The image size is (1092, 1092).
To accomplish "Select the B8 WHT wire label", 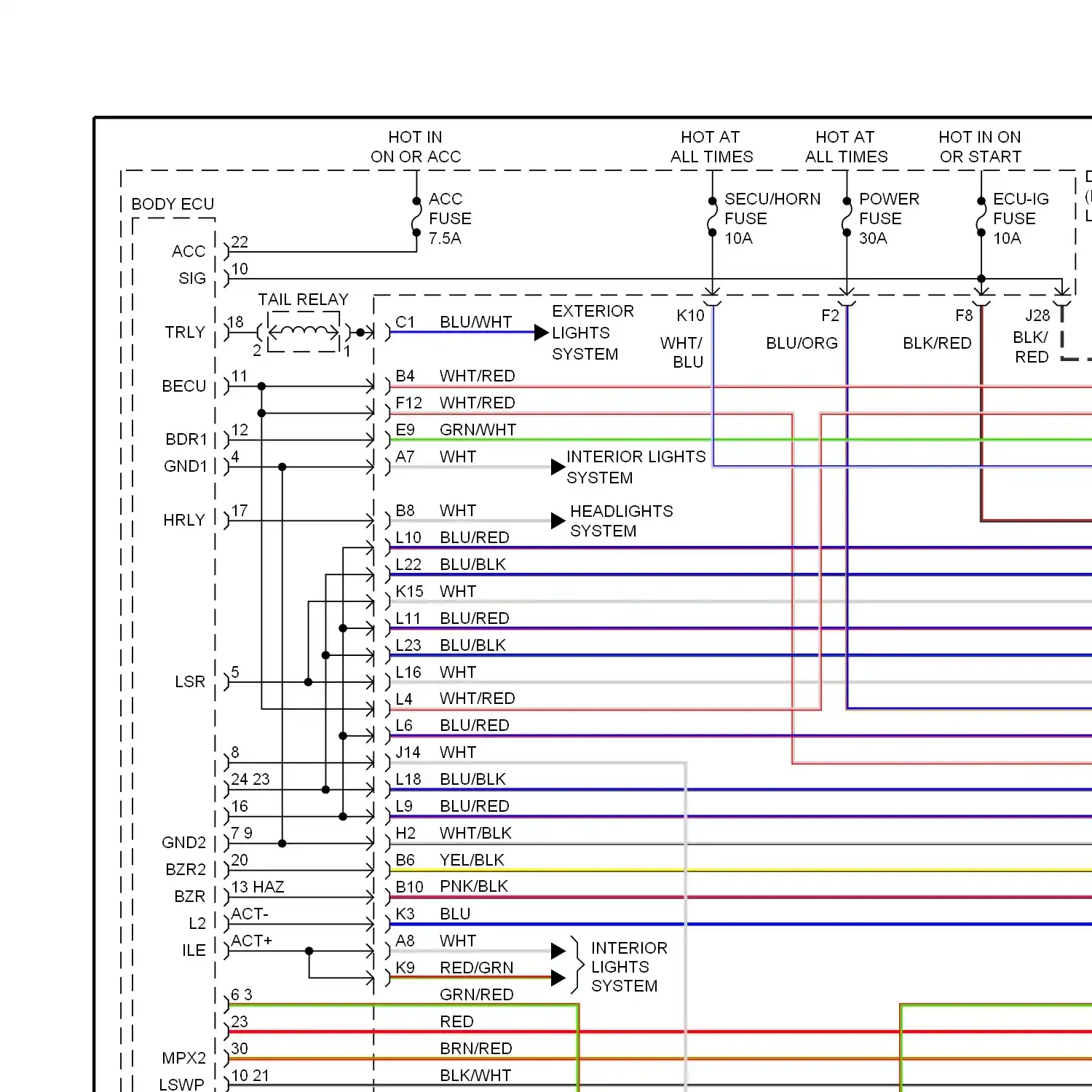I will coord(435,511).
